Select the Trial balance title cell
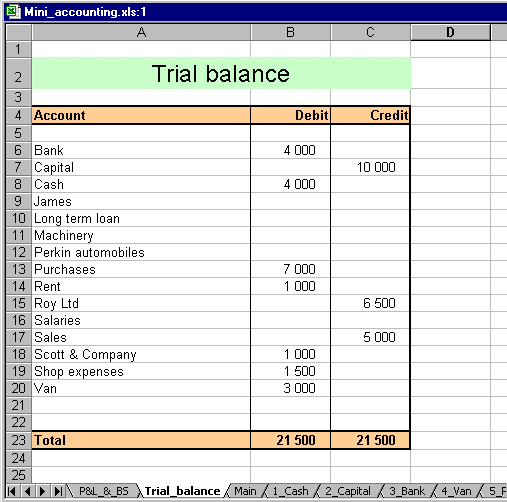507x502 pixels. coord(221,73)
